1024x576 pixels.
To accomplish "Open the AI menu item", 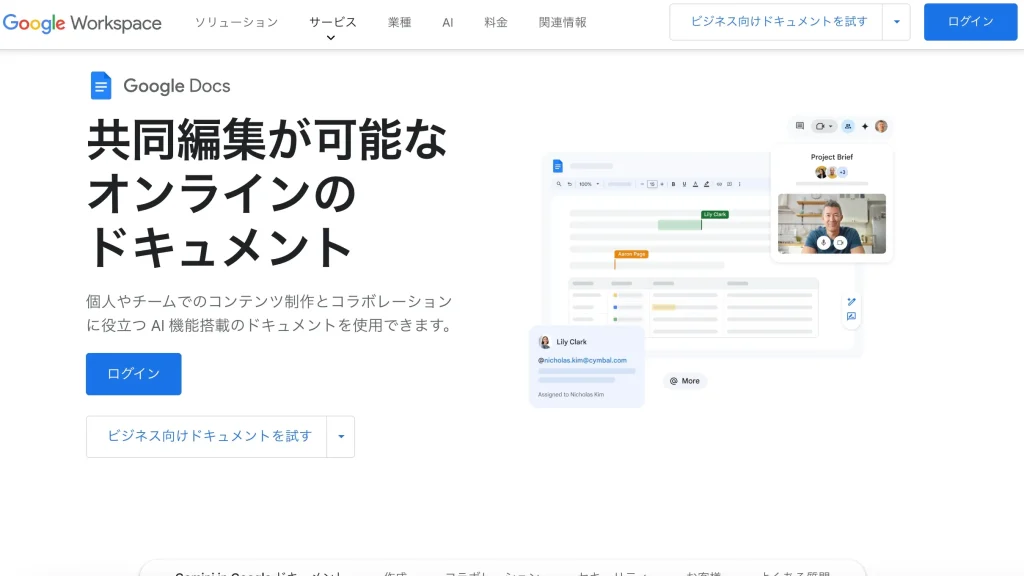I will pos(447,22).
